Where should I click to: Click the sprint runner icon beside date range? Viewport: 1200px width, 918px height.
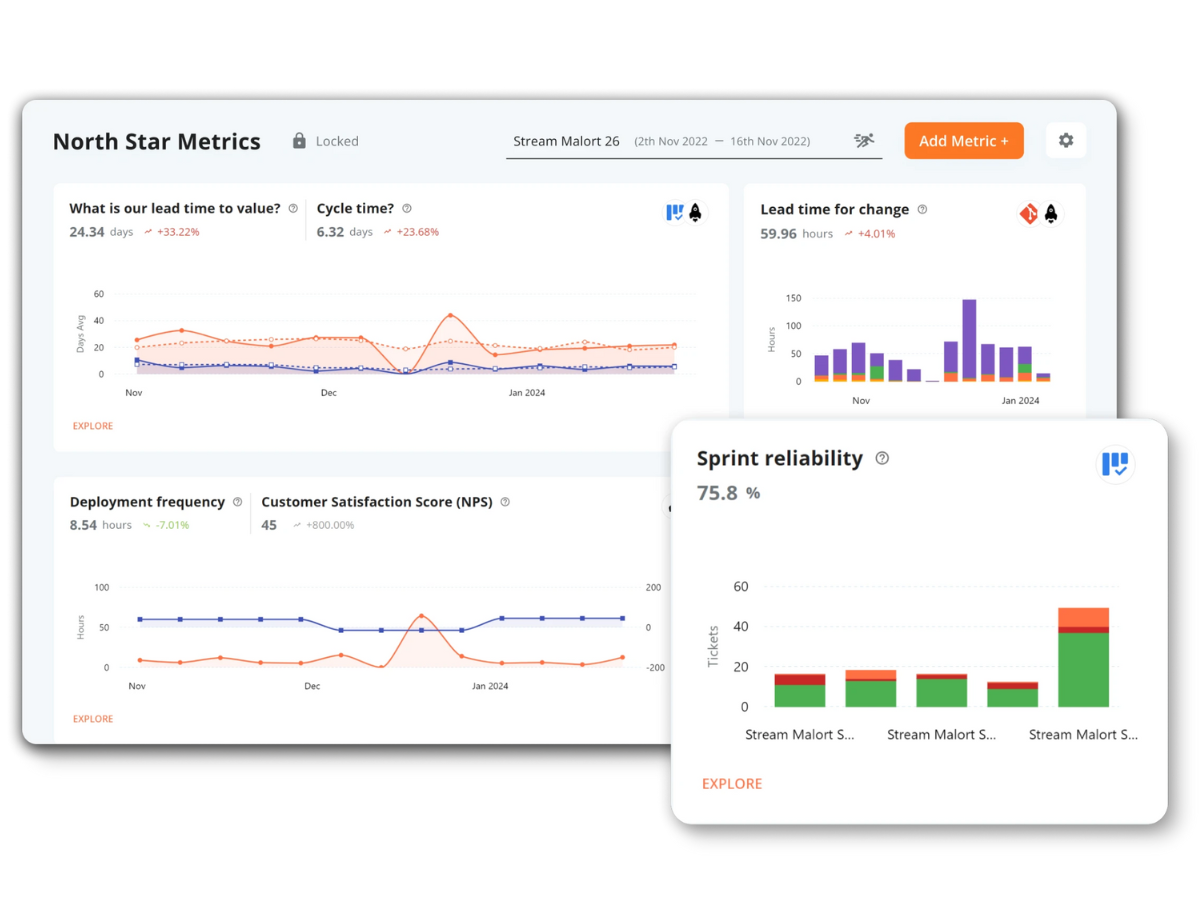coord(864,141)
